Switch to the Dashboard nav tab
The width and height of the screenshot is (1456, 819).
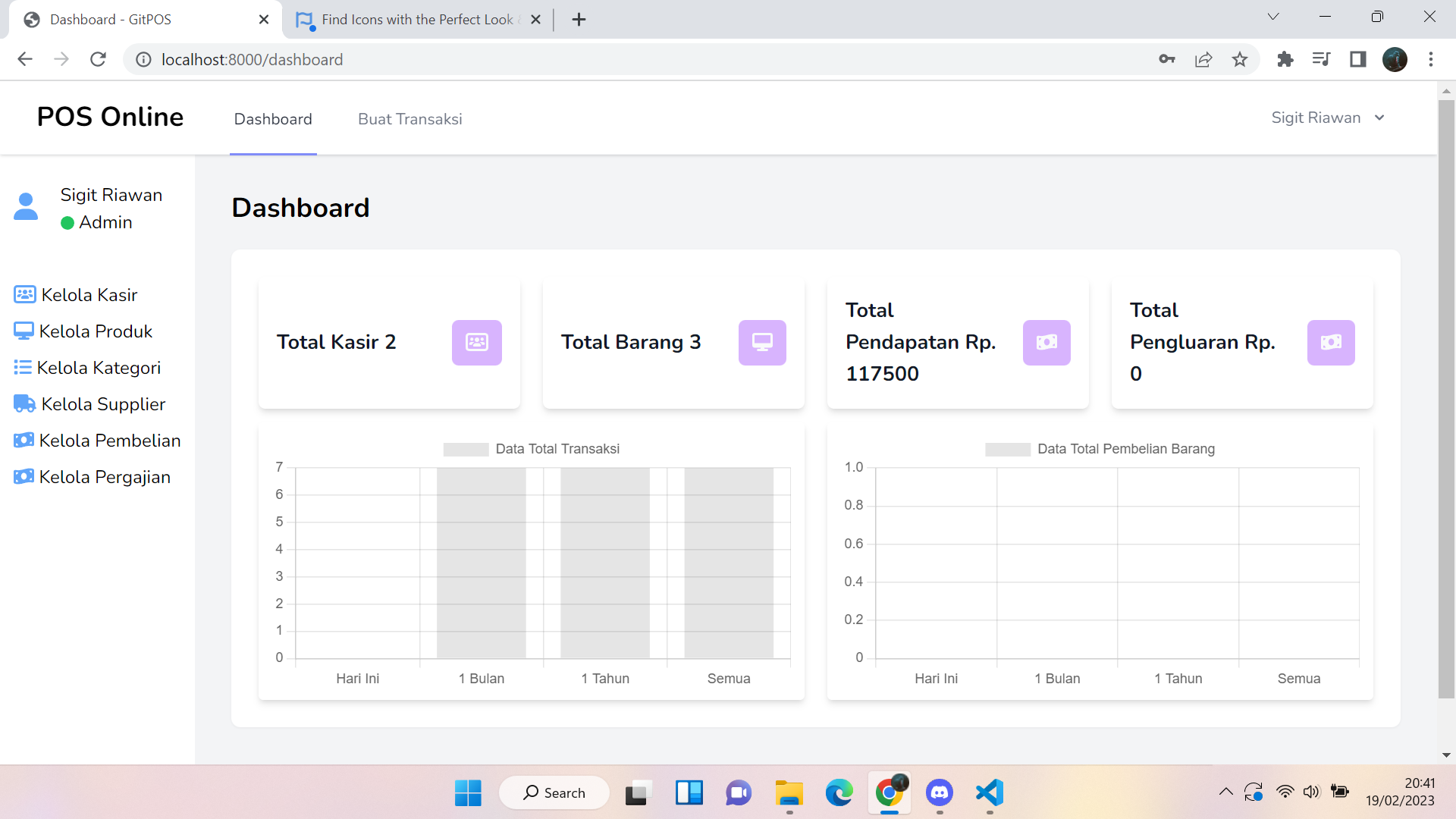(273, 119)
